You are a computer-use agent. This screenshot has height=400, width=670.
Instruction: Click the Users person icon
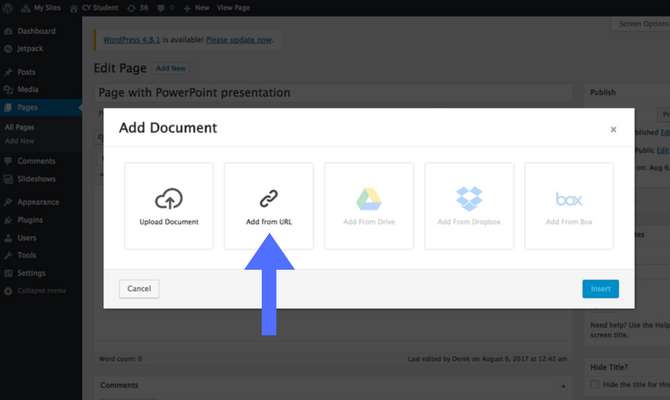click(x=8, y=238)
